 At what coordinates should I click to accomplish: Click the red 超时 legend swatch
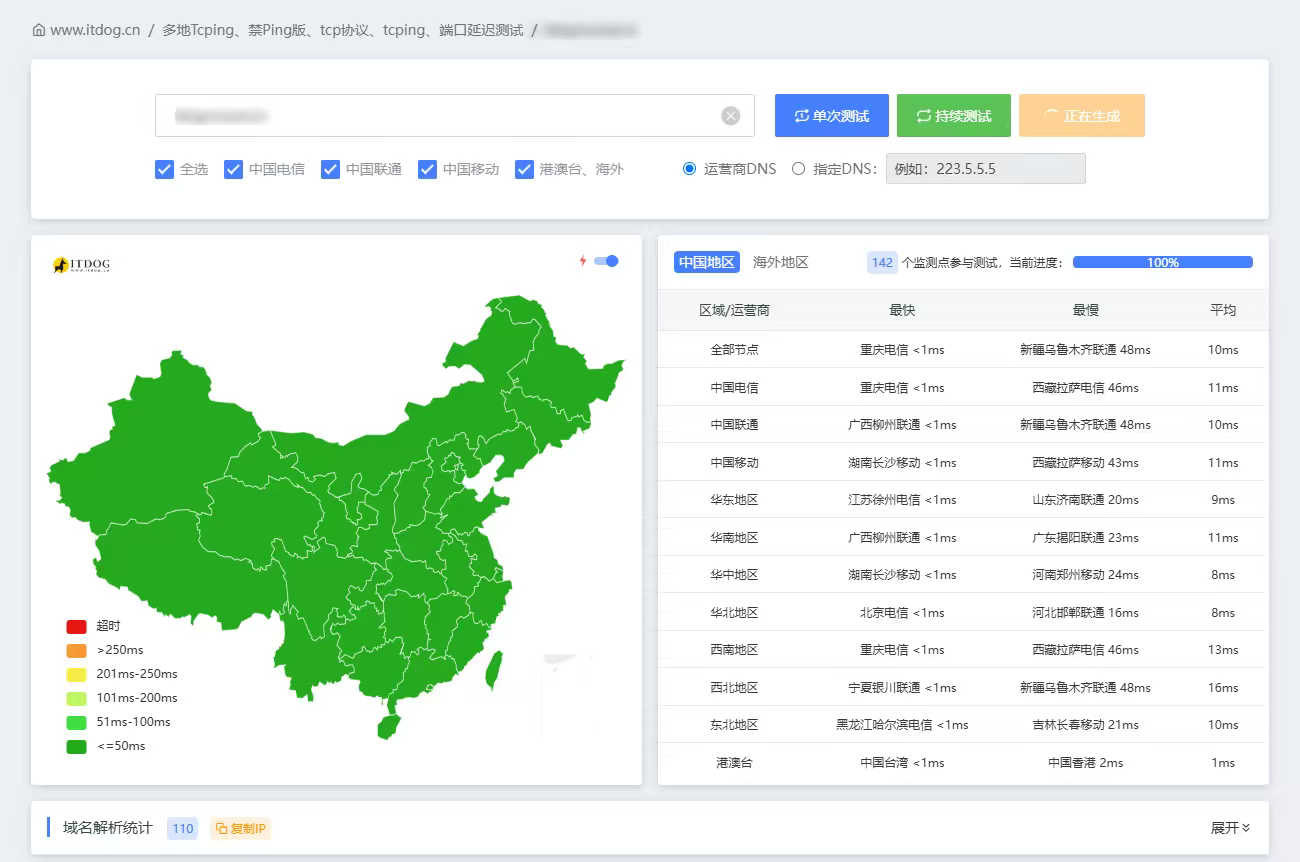point(77,626)
